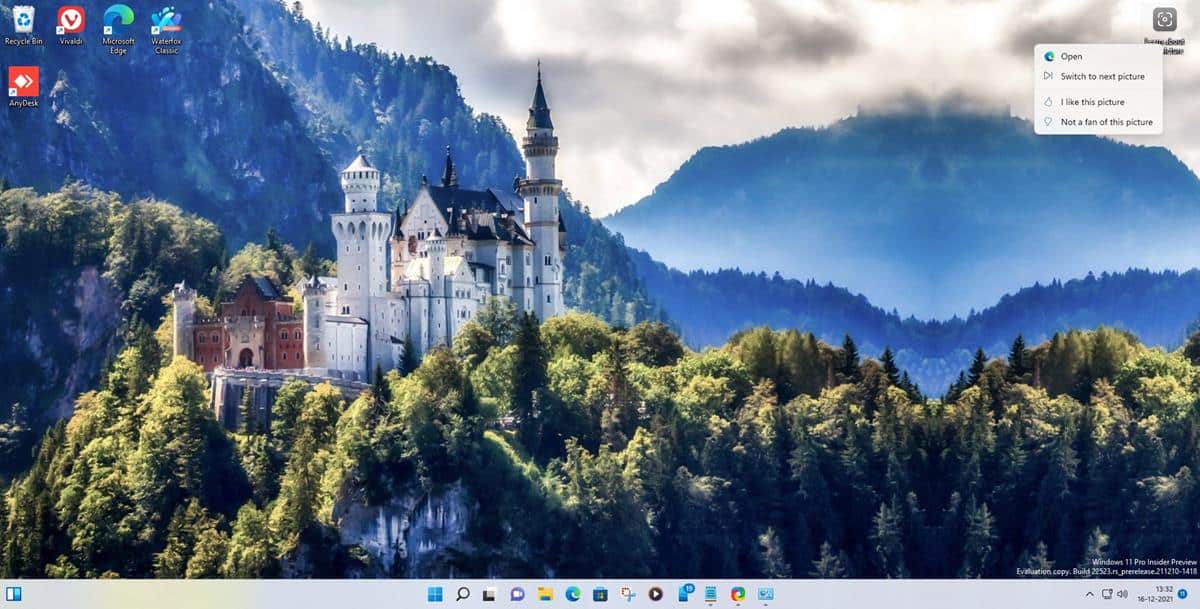Open the Windows Start menu button

pos(435,594)
